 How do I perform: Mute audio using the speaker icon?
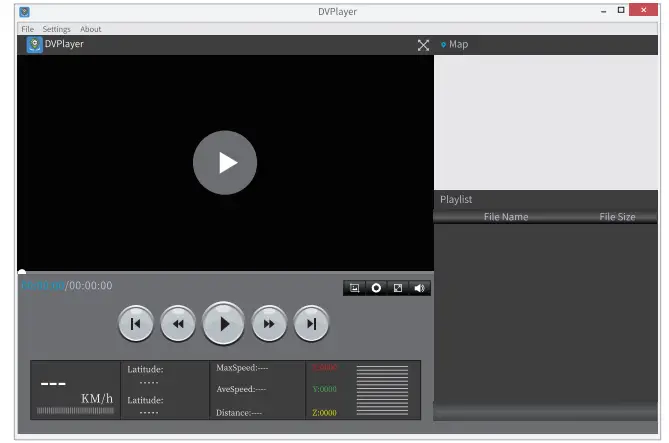(x=419, y=288)
